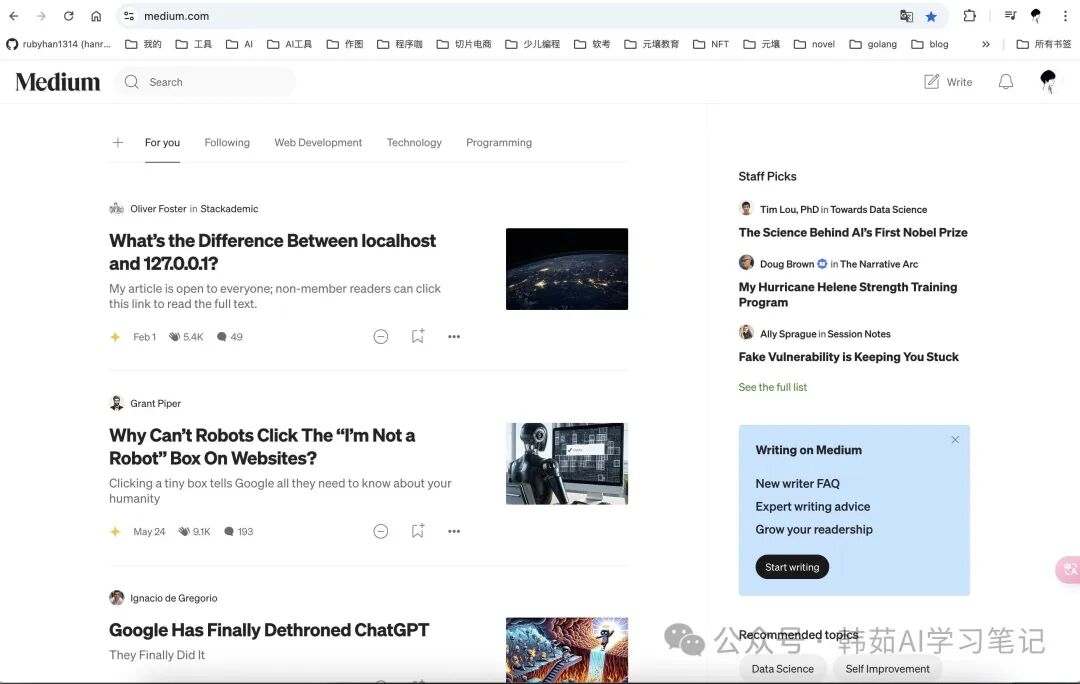
Task: Open more options on localhost article
Action: point(454,337)
